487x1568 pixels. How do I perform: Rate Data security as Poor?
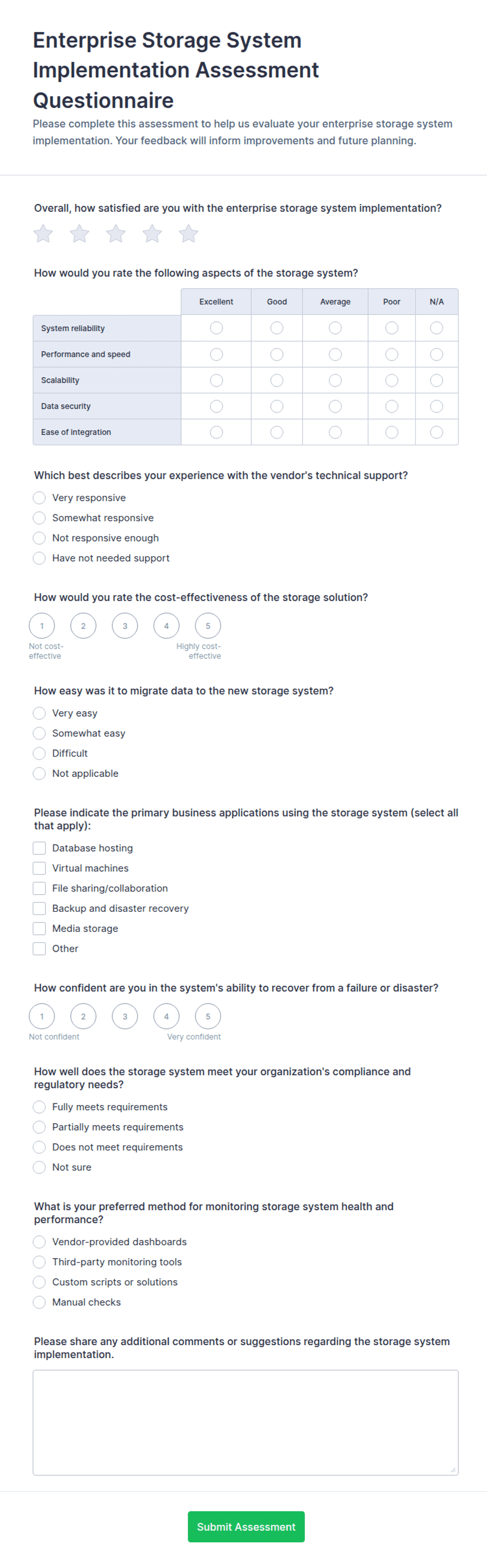click(x=392, y=406)
